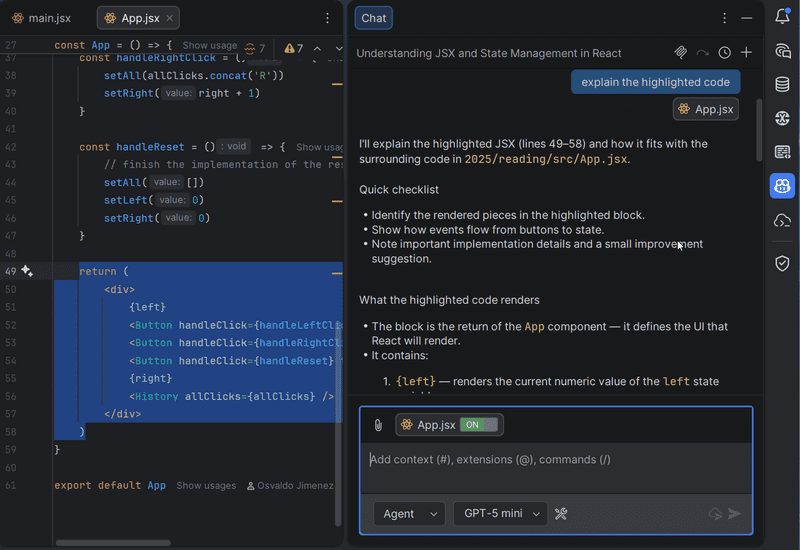Hide the chat tool window
This screenshot has height=550, width=800.
746,18
